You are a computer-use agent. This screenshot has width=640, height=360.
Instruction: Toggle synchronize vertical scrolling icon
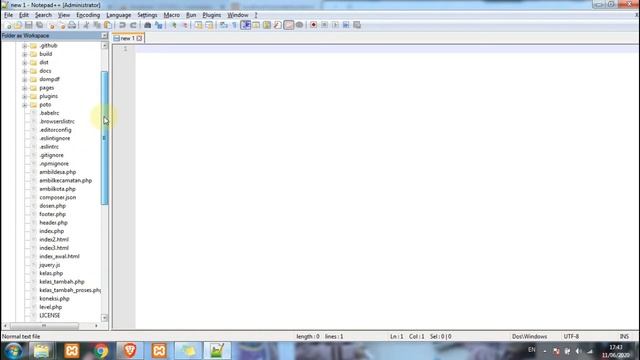(198, 25)
